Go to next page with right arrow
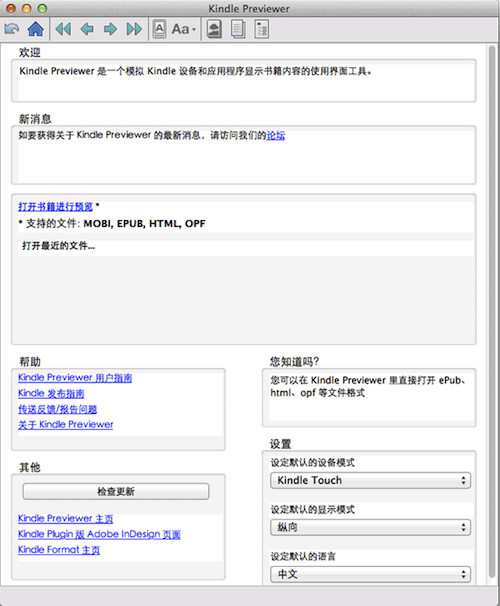The image size is (500, 606). pos(111,29)
